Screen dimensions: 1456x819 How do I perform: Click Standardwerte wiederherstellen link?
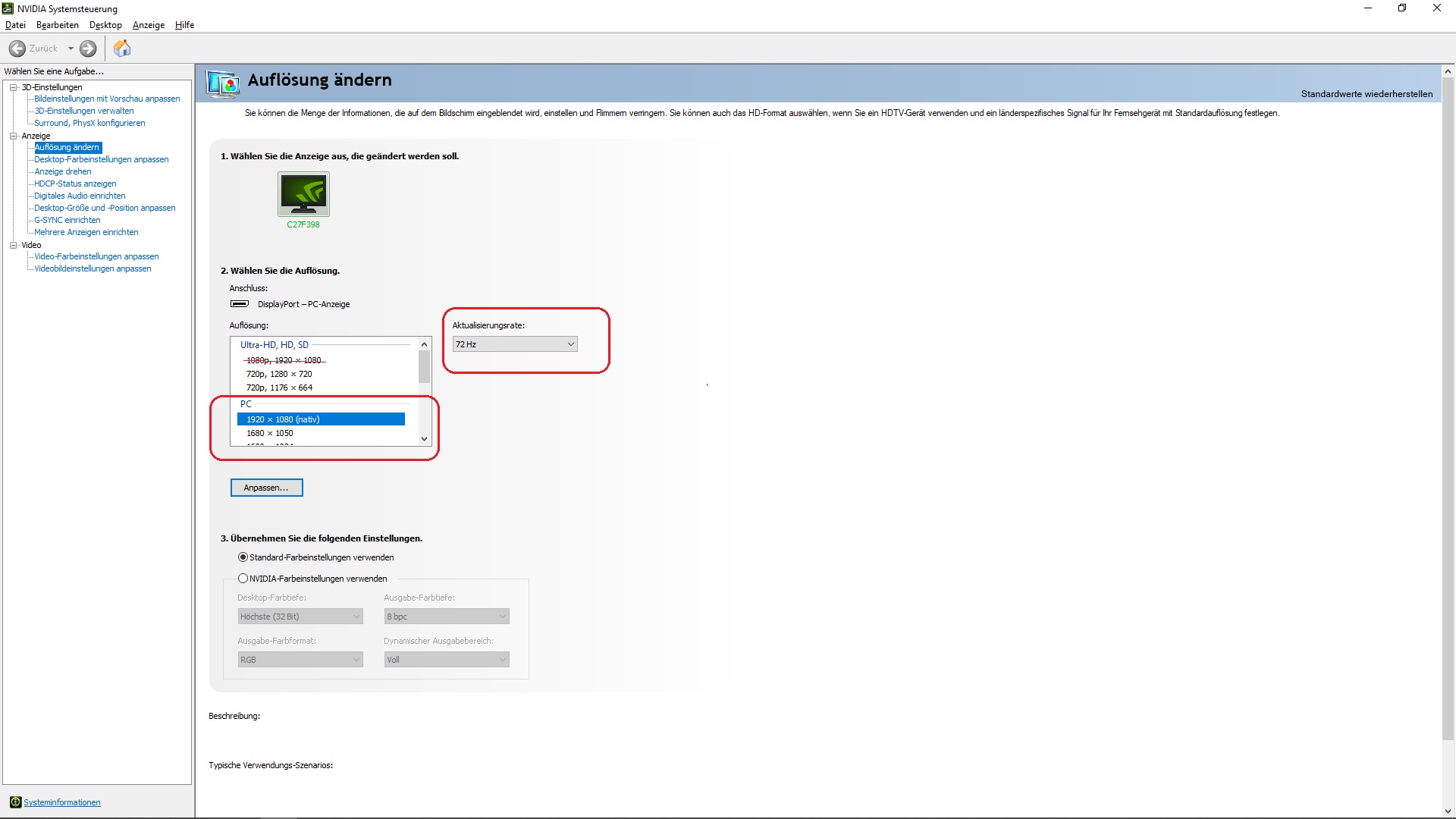pos(1367,94)
